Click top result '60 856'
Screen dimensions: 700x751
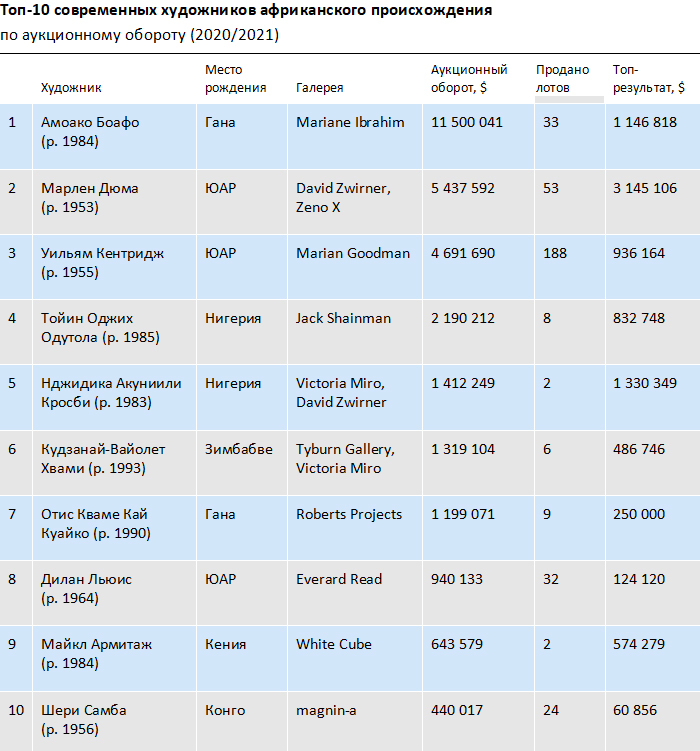click(635, 710)
